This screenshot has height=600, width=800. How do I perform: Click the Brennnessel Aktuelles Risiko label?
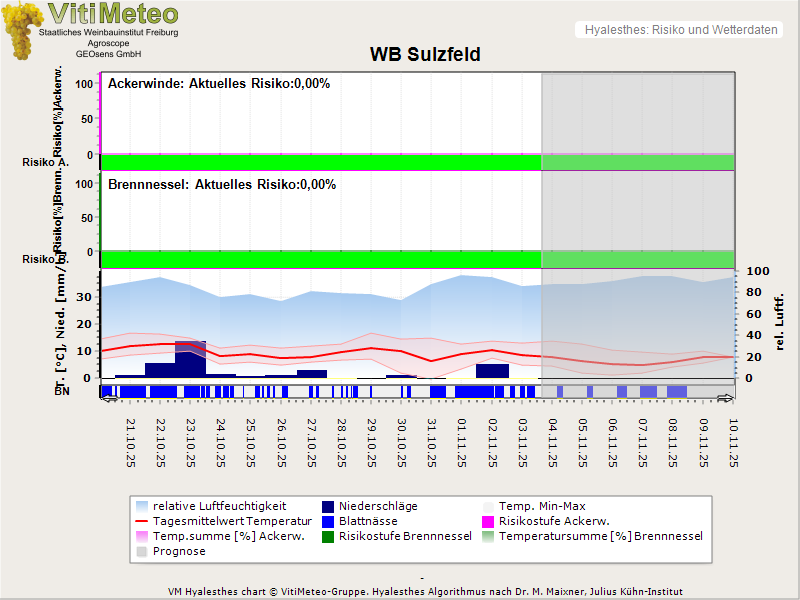point(222,184)
